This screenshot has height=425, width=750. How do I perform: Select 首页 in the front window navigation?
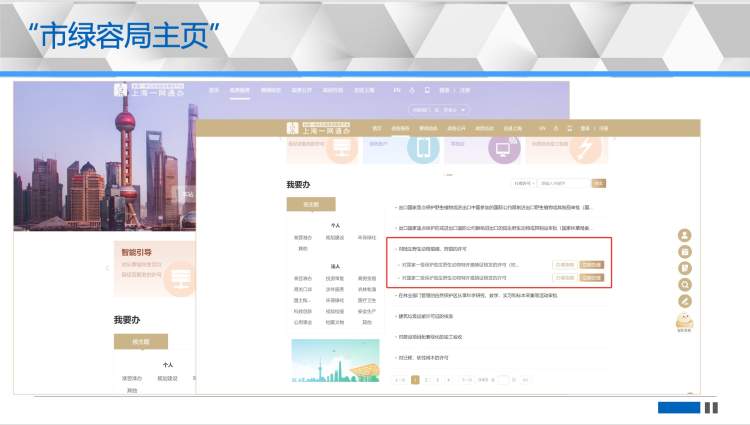coord(377,128)
